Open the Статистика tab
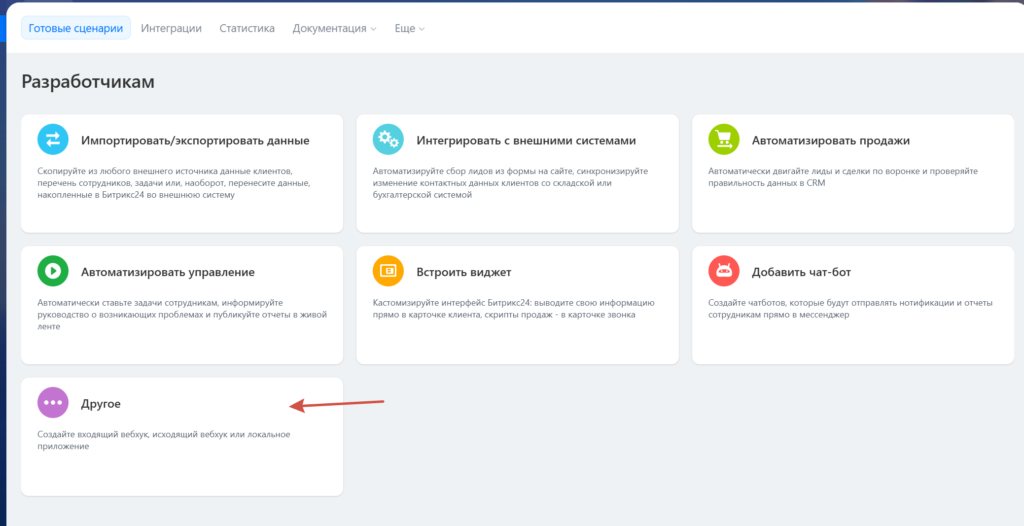 (247, 28)
